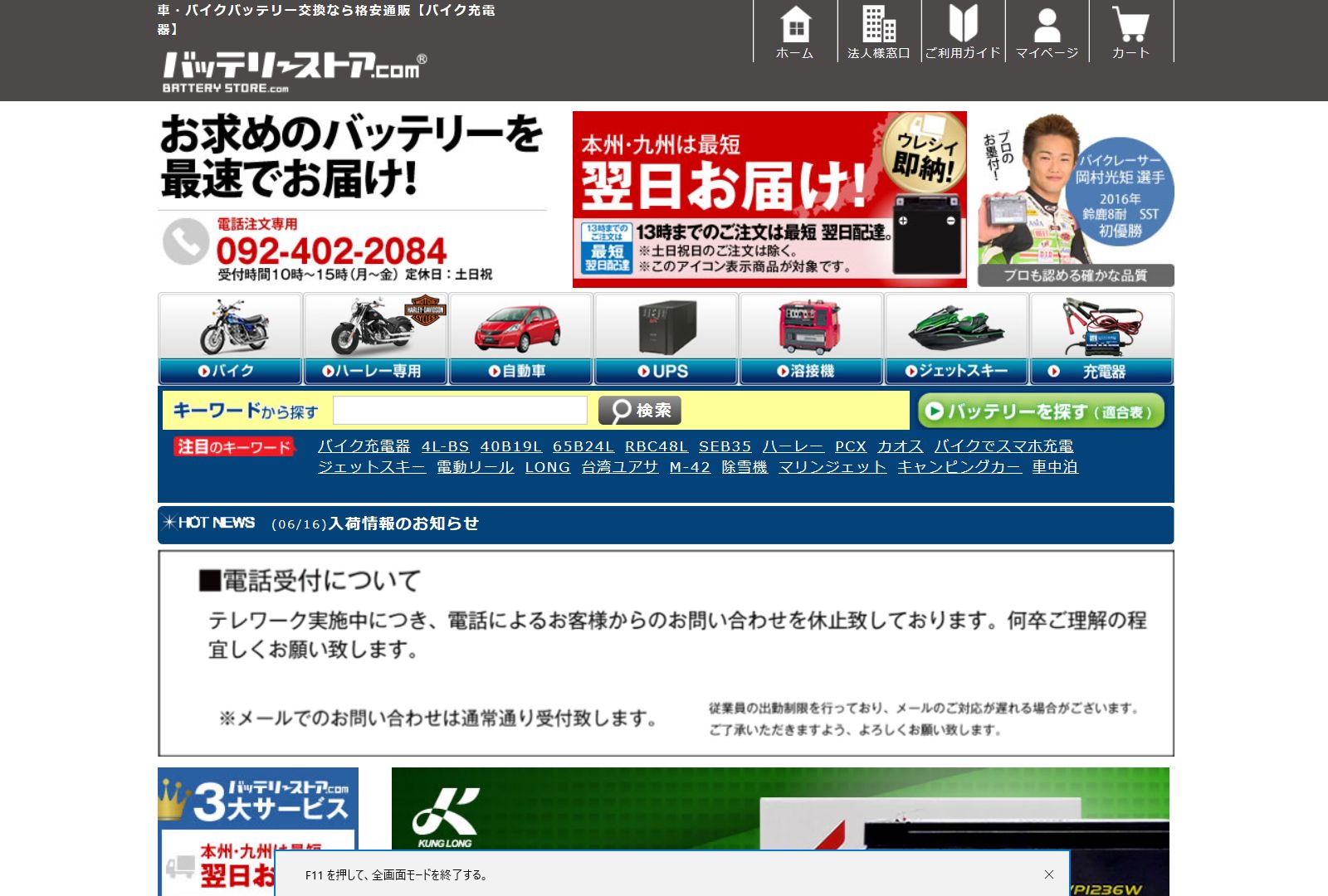
Task: Open the バイクでスマホ充電 keyword link
Action: pyautogui.click(x=1003, y=446)
